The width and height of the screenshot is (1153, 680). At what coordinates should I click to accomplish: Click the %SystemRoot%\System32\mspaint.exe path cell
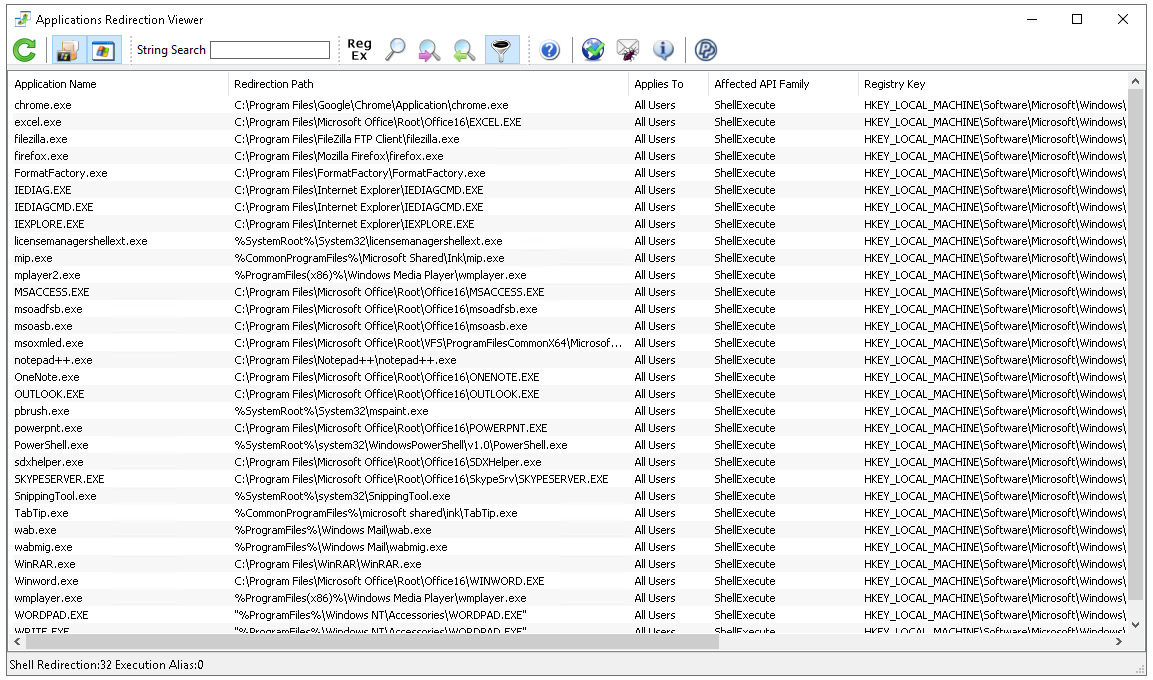click(331, 411)
